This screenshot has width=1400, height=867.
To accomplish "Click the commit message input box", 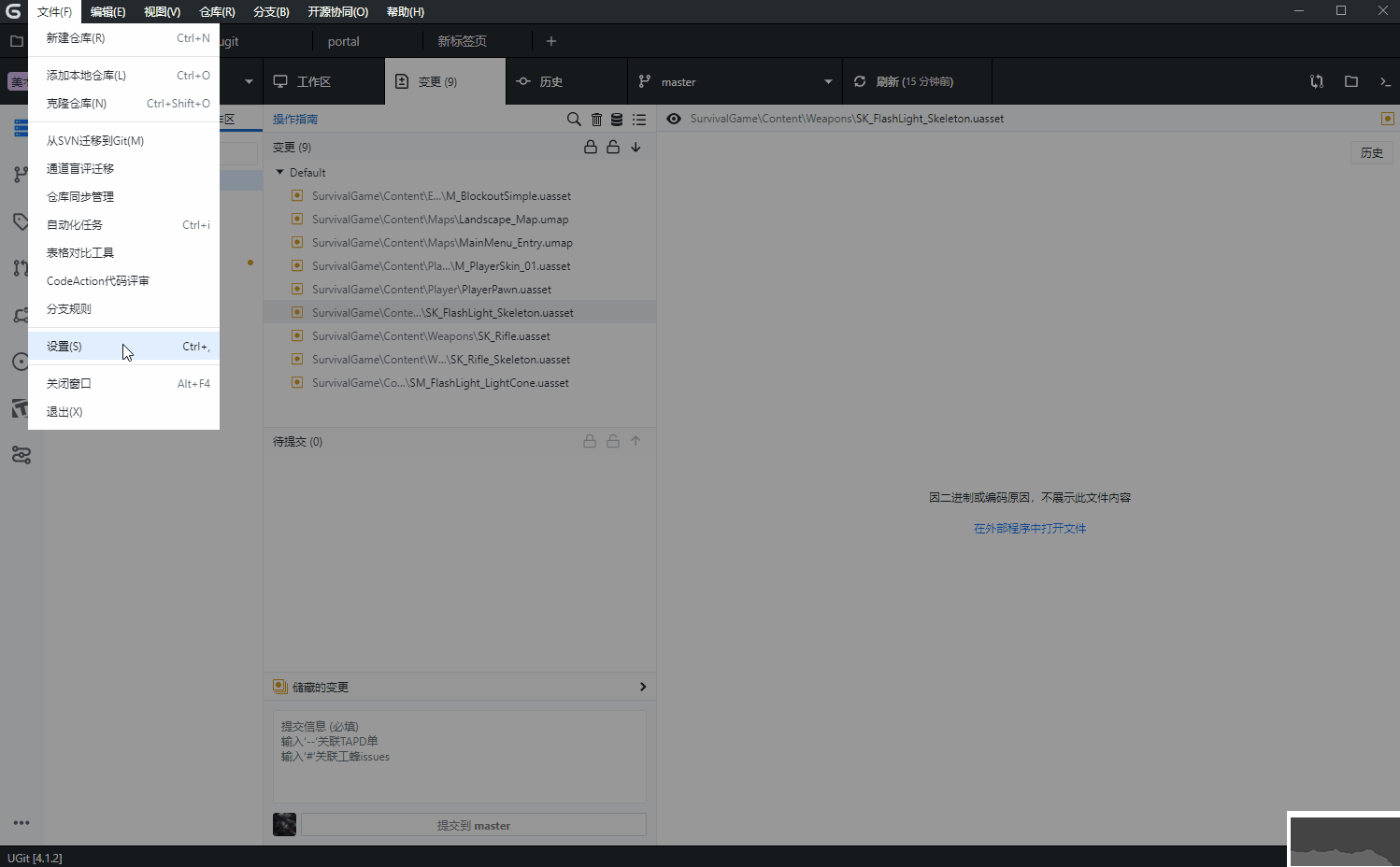I will 459,757.
